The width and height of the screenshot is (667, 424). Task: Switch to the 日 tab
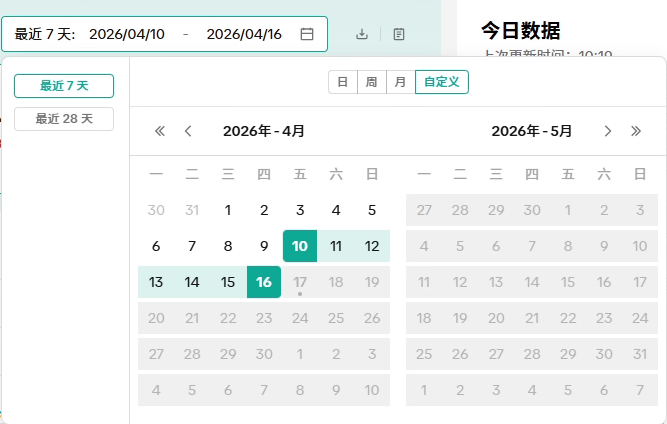343,82
